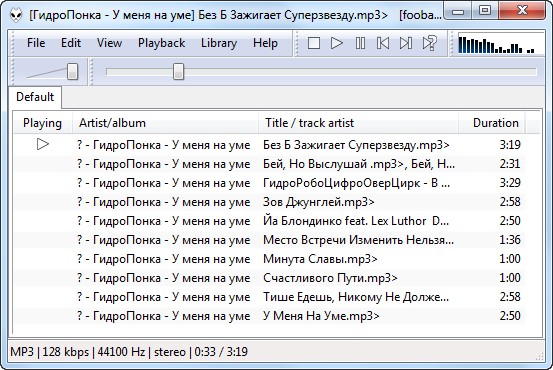Select the track Зов Джунглей.mp3
This screenshot has height=370, width=553.
tap(269, 202)
